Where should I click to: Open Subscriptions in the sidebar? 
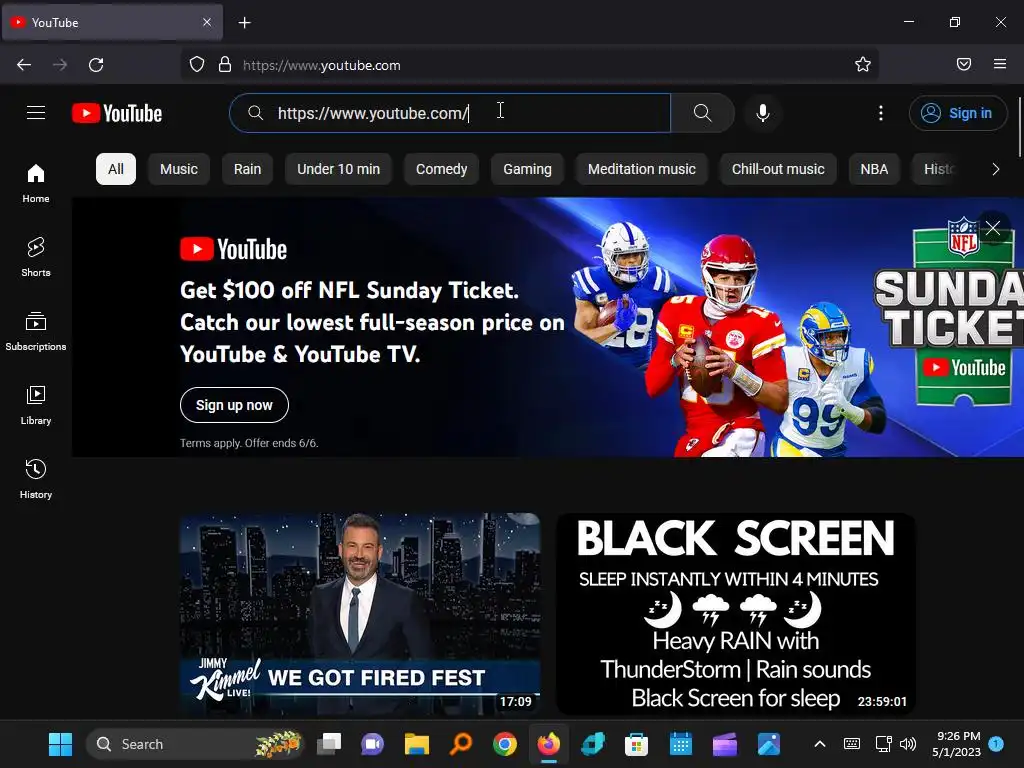[36, 331]
